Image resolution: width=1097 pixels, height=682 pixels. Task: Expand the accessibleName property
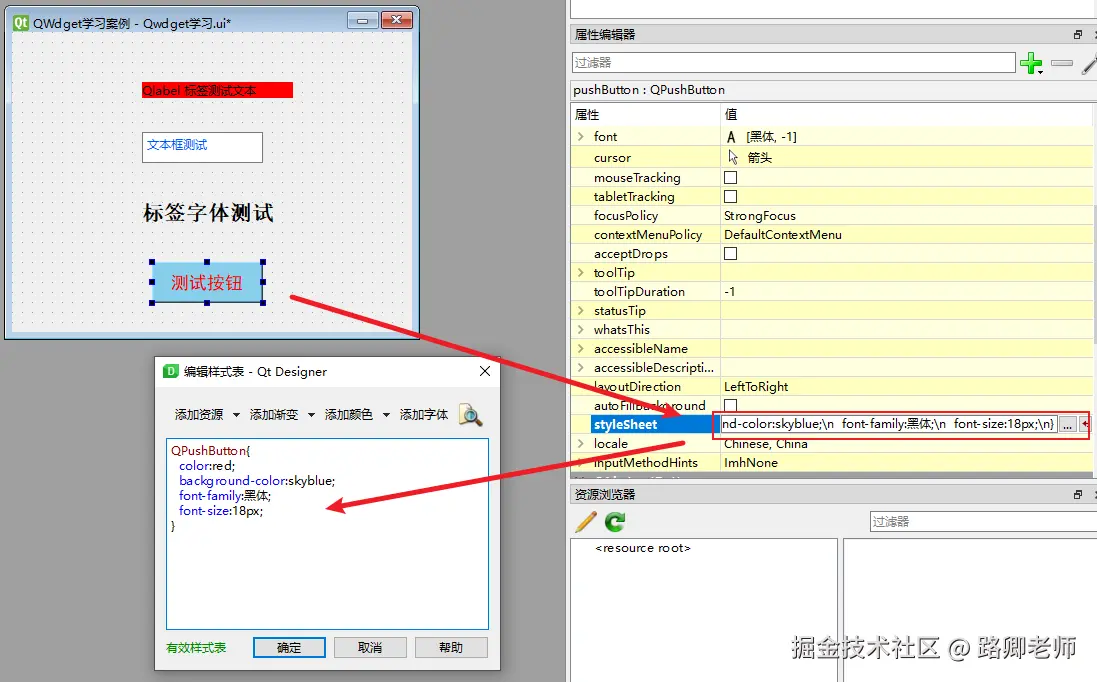(581, 348)
